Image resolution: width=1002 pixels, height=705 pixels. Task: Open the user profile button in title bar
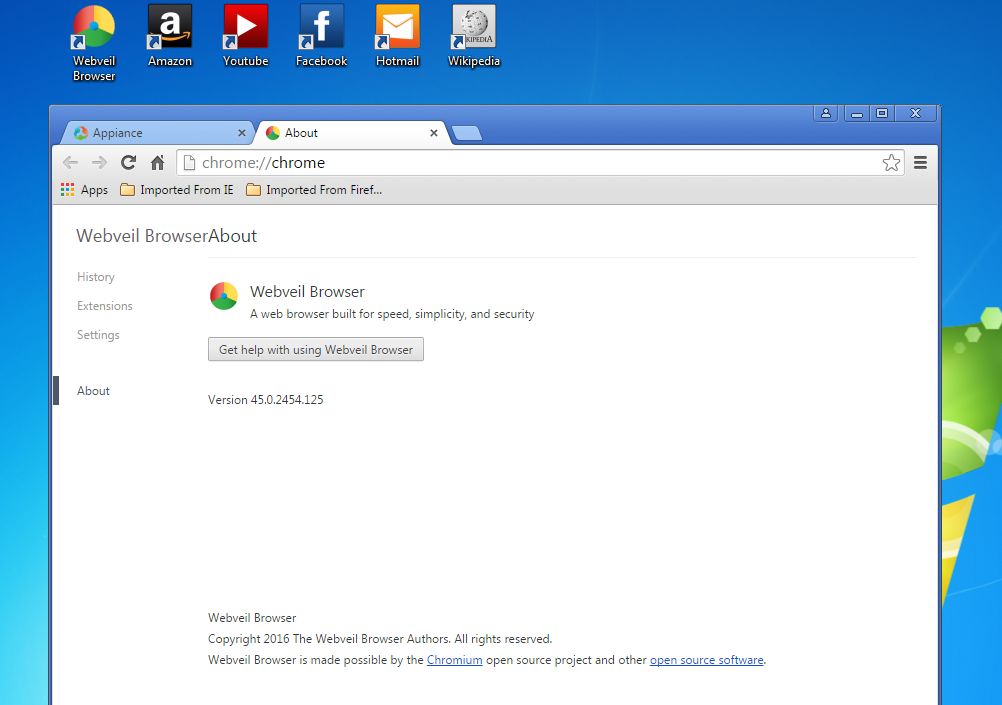tap(826, 113)
